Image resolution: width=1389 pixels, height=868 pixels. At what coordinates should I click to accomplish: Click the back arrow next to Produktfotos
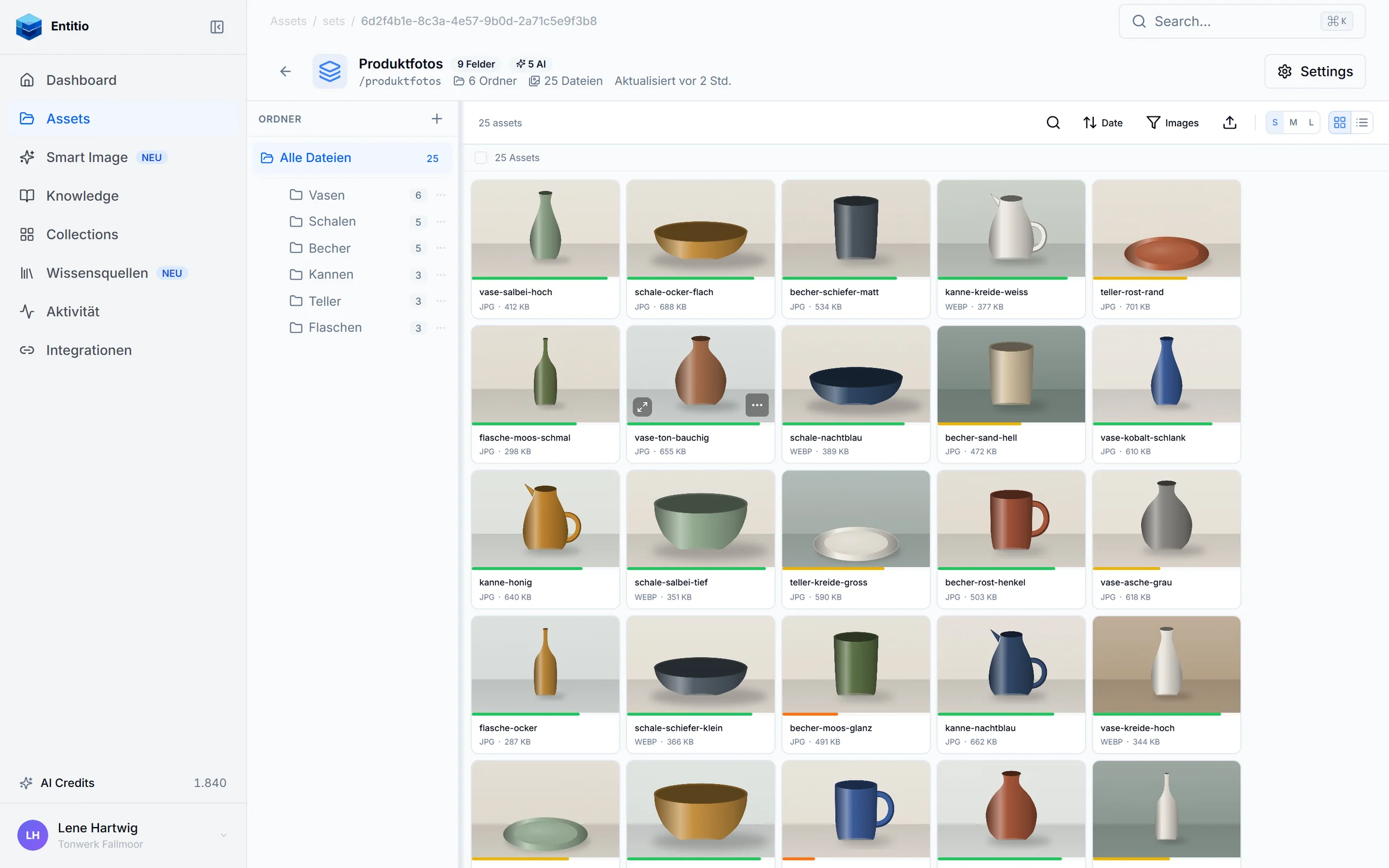pyautogui.click(x=285, y=71)
